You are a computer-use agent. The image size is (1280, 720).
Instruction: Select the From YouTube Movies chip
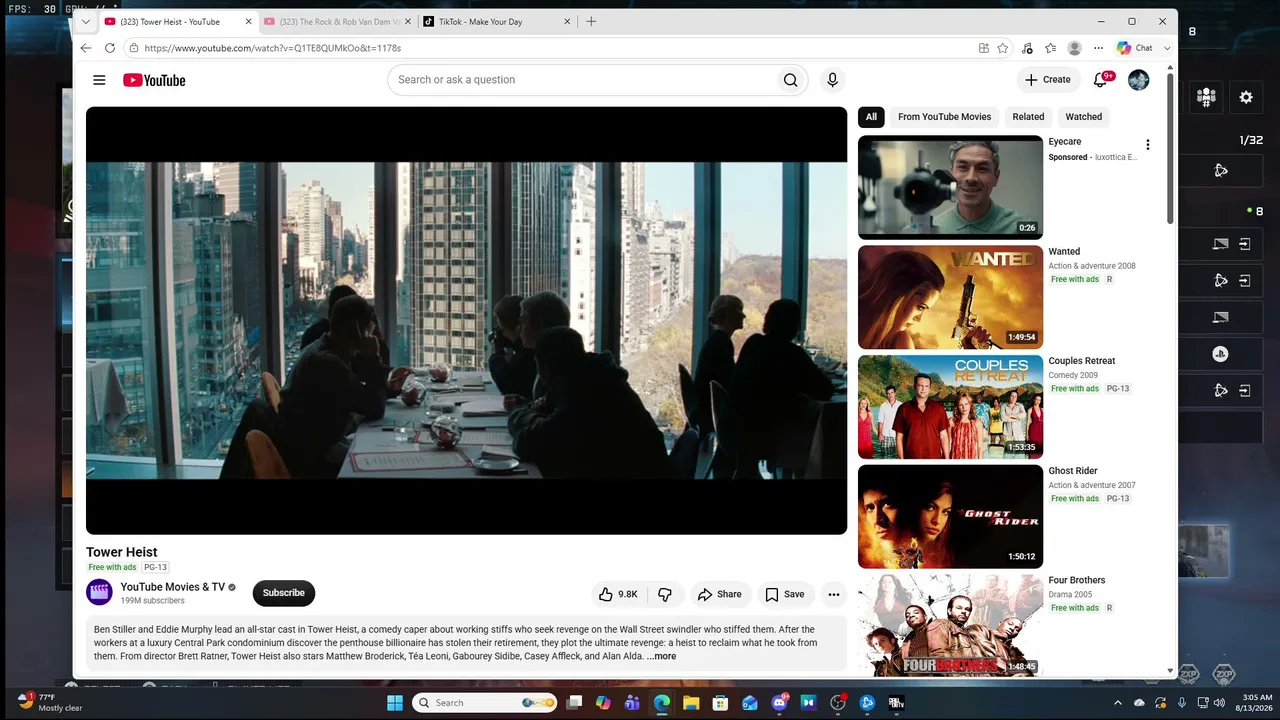tap(944, 117)
